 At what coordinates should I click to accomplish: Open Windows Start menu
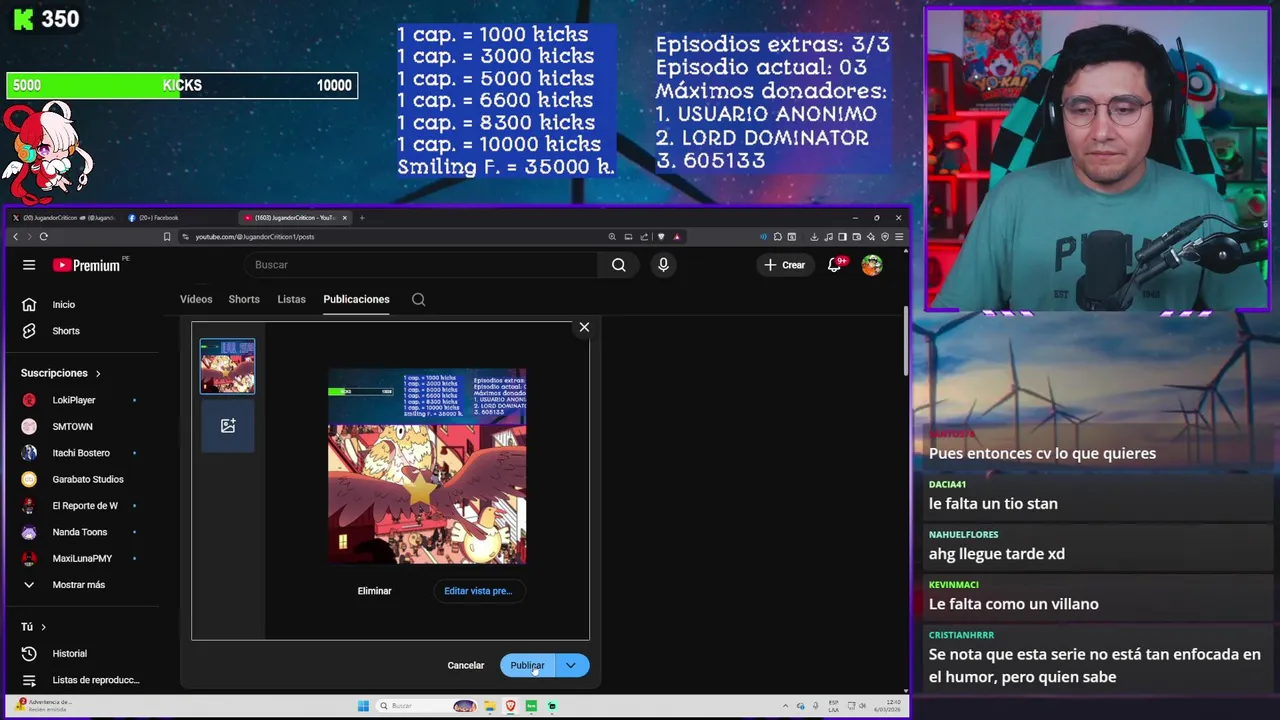pos(364,706)
